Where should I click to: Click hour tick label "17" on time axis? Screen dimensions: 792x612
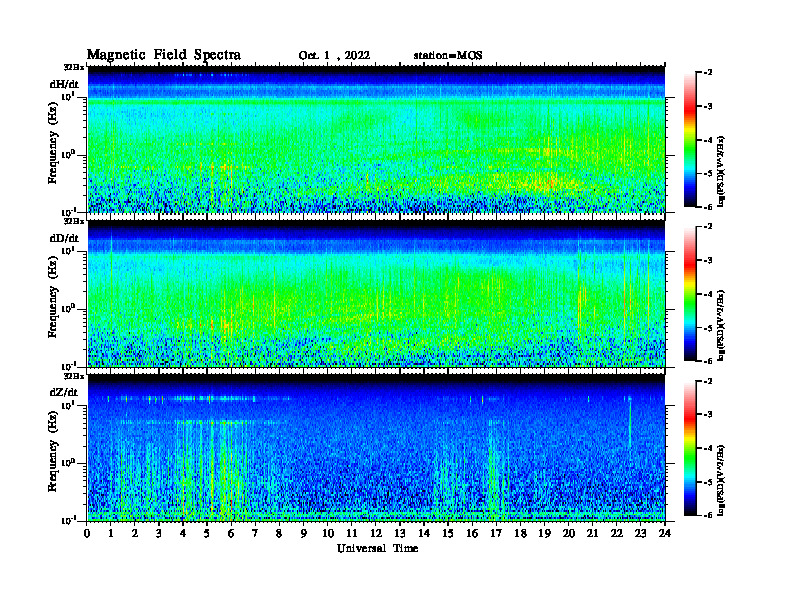[496, 534]
